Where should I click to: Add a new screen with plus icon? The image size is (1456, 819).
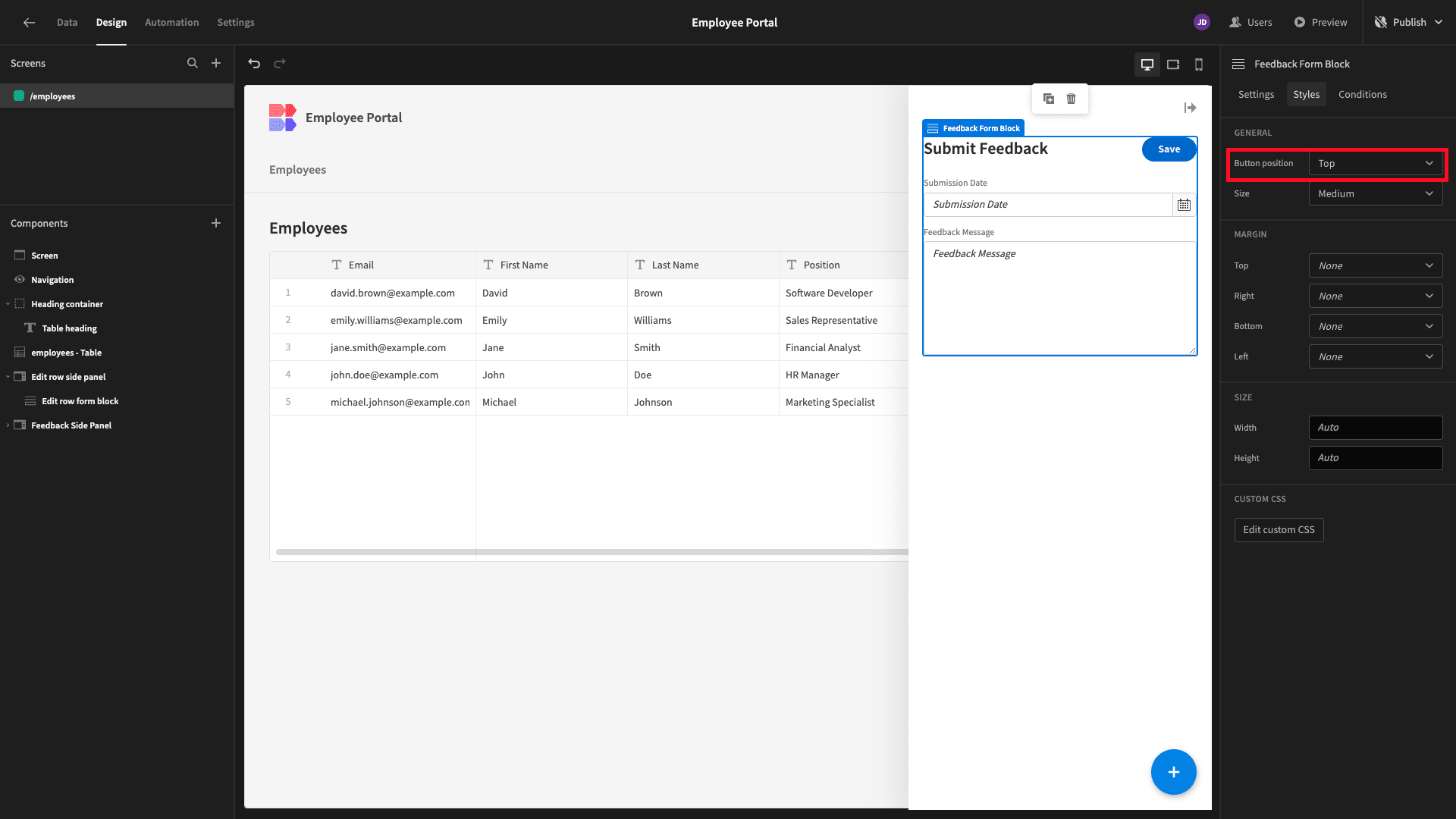tap(216, 64)
